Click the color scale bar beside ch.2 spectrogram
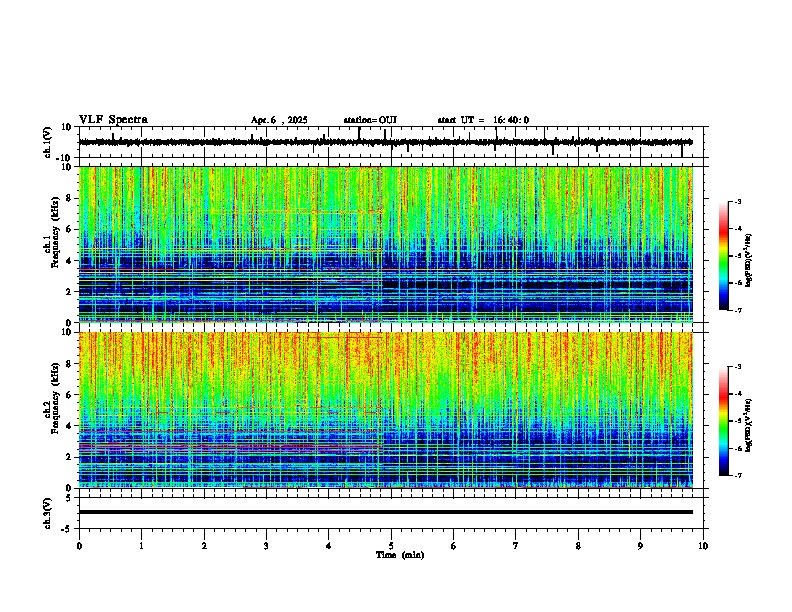The image size is (792, 612). (724, 421)
